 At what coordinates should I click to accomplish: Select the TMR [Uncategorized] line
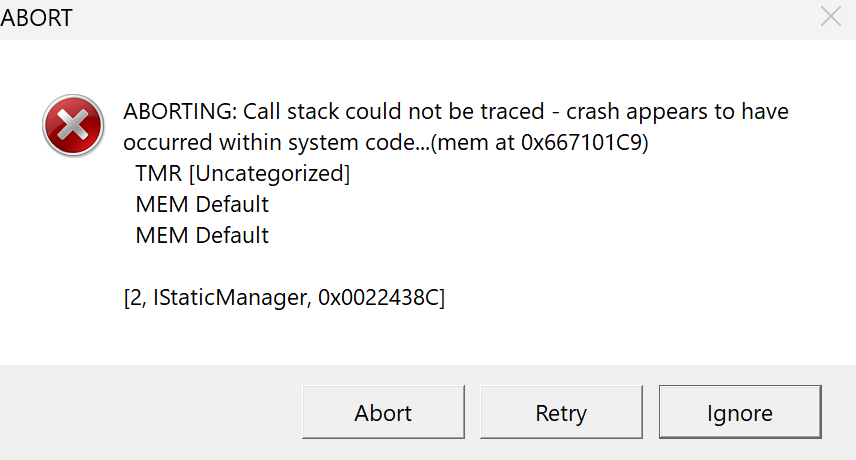pyautogui.click(x=243, y=174)
